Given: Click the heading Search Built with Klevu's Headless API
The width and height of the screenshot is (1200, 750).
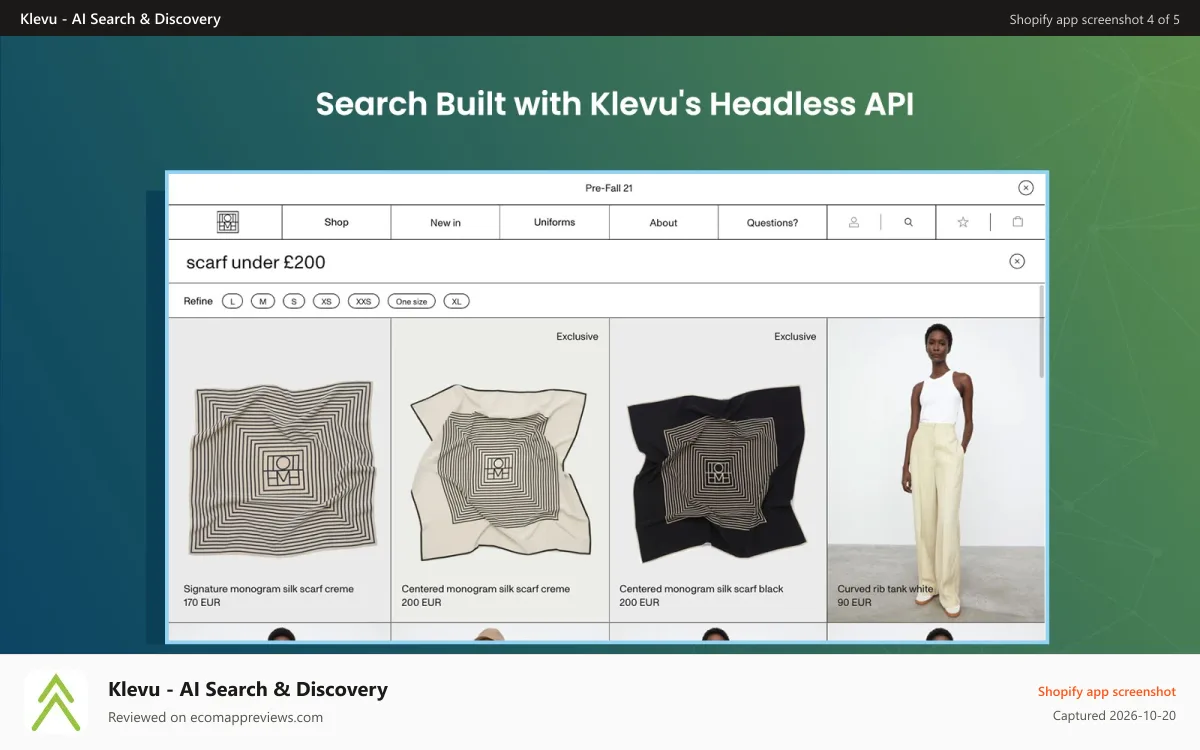Looking at the screenshot, I should click(615, 104).
